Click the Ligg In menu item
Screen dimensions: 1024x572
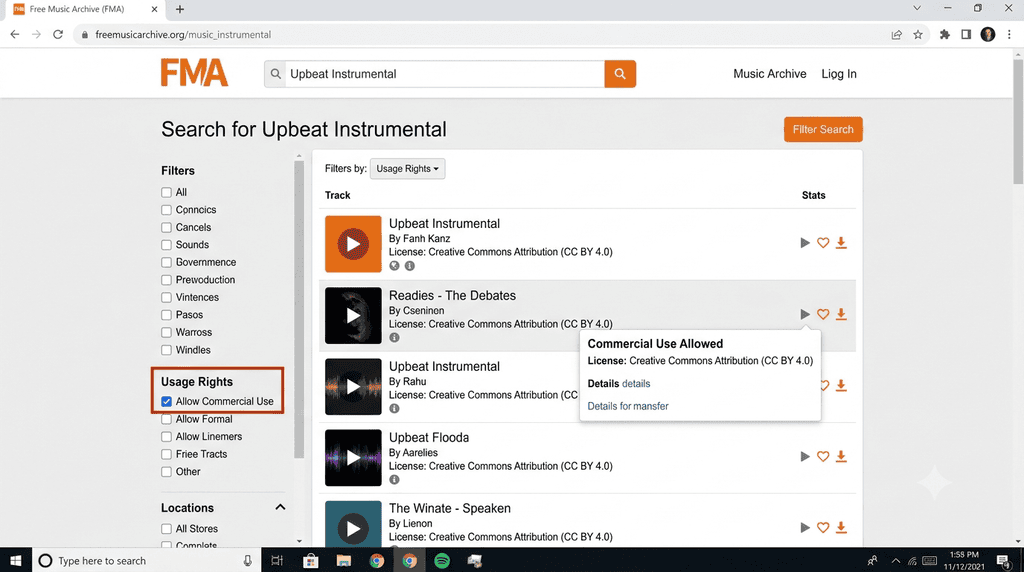839,74
